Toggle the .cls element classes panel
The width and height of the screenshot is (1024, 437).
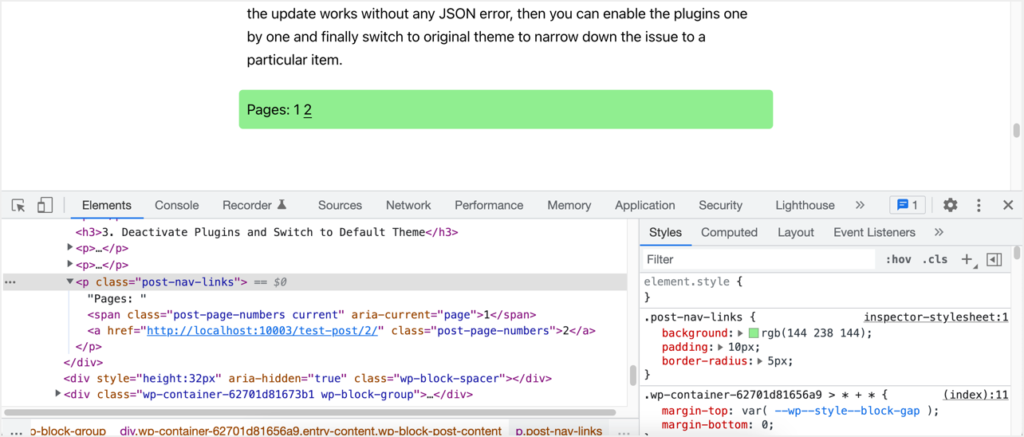point(936,259)
